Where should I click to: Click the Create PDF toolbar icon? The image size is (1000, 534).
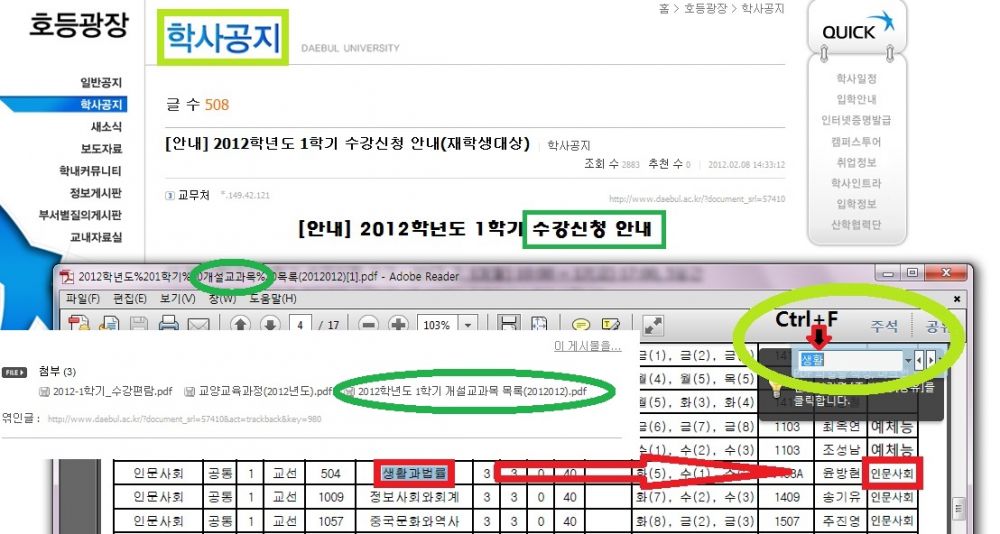78,323
